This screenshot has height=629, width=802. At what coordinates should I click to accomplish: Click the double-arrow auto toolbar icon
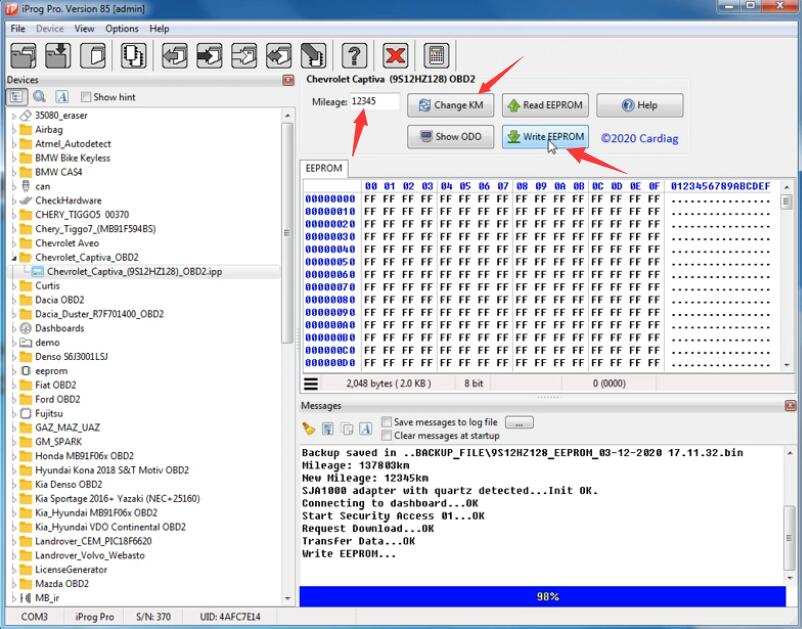279,55
